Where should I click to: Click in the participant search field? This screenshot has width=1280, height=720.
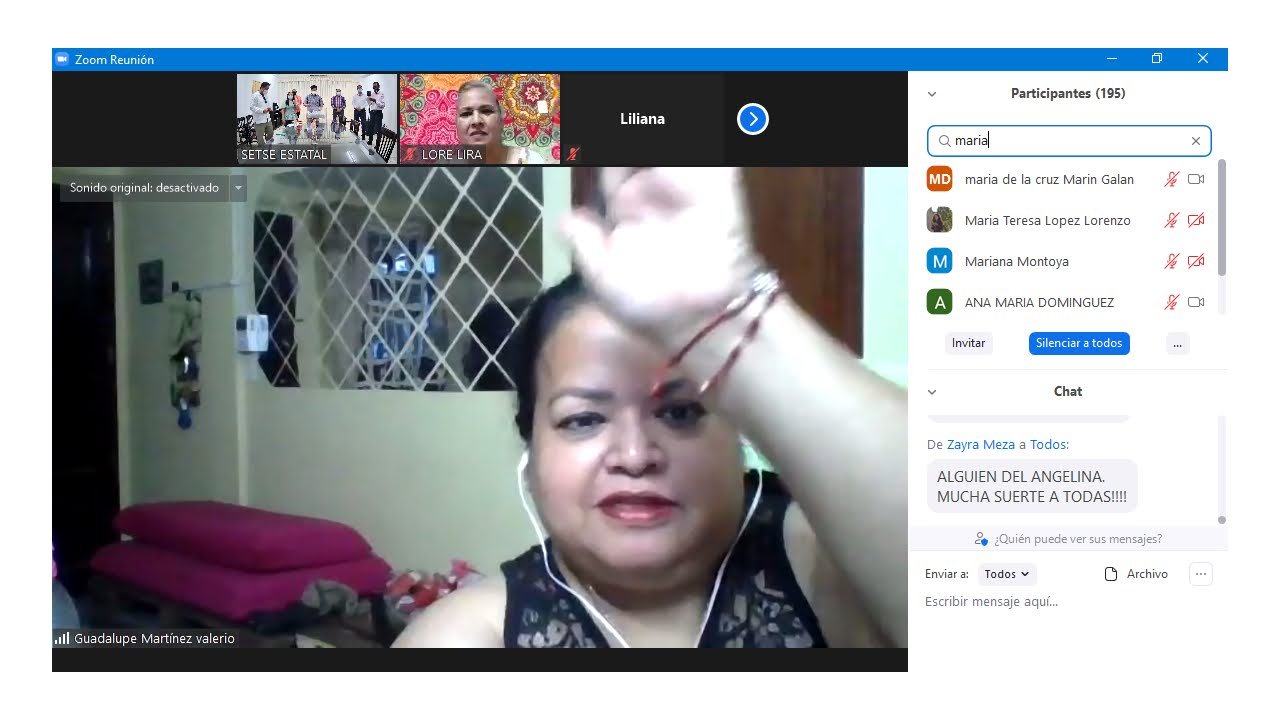[1069, 141]
